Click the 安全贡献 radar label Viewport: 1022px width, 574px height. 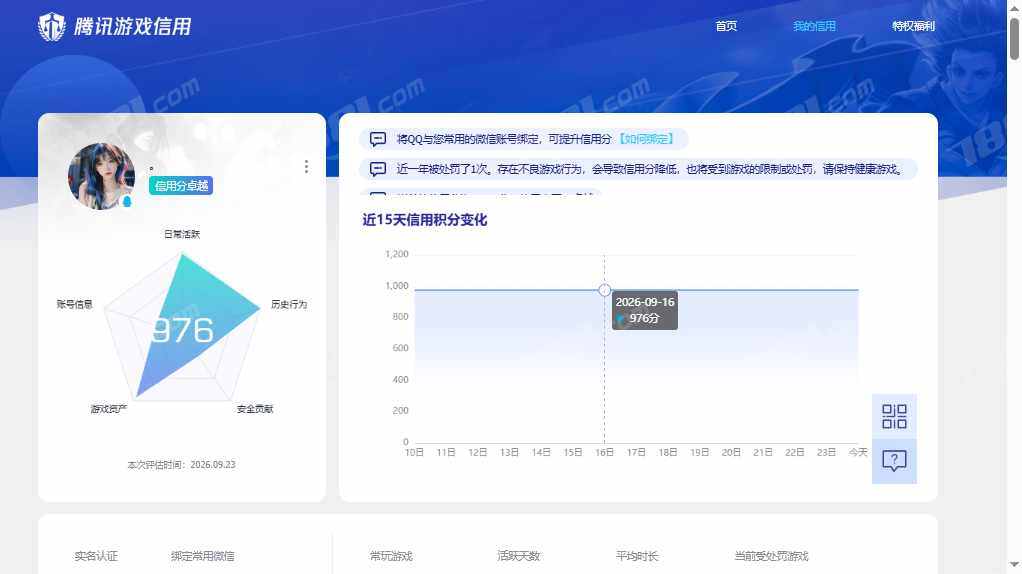(255, 409)
